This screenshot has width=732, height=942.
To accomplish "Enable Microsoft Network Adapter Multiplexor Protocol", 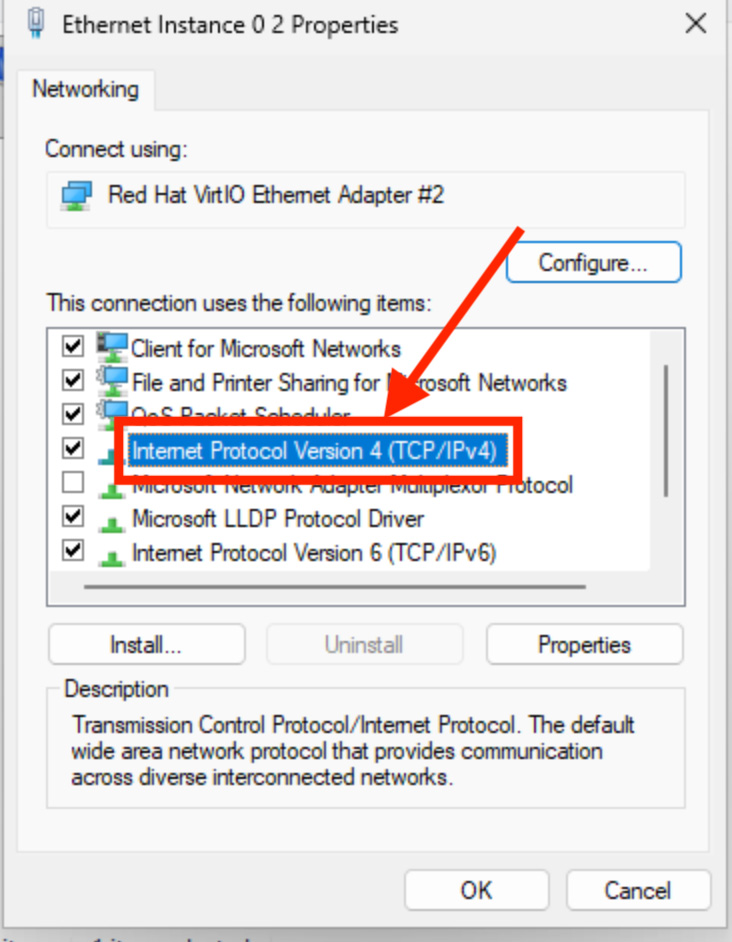I will point(72,482).
